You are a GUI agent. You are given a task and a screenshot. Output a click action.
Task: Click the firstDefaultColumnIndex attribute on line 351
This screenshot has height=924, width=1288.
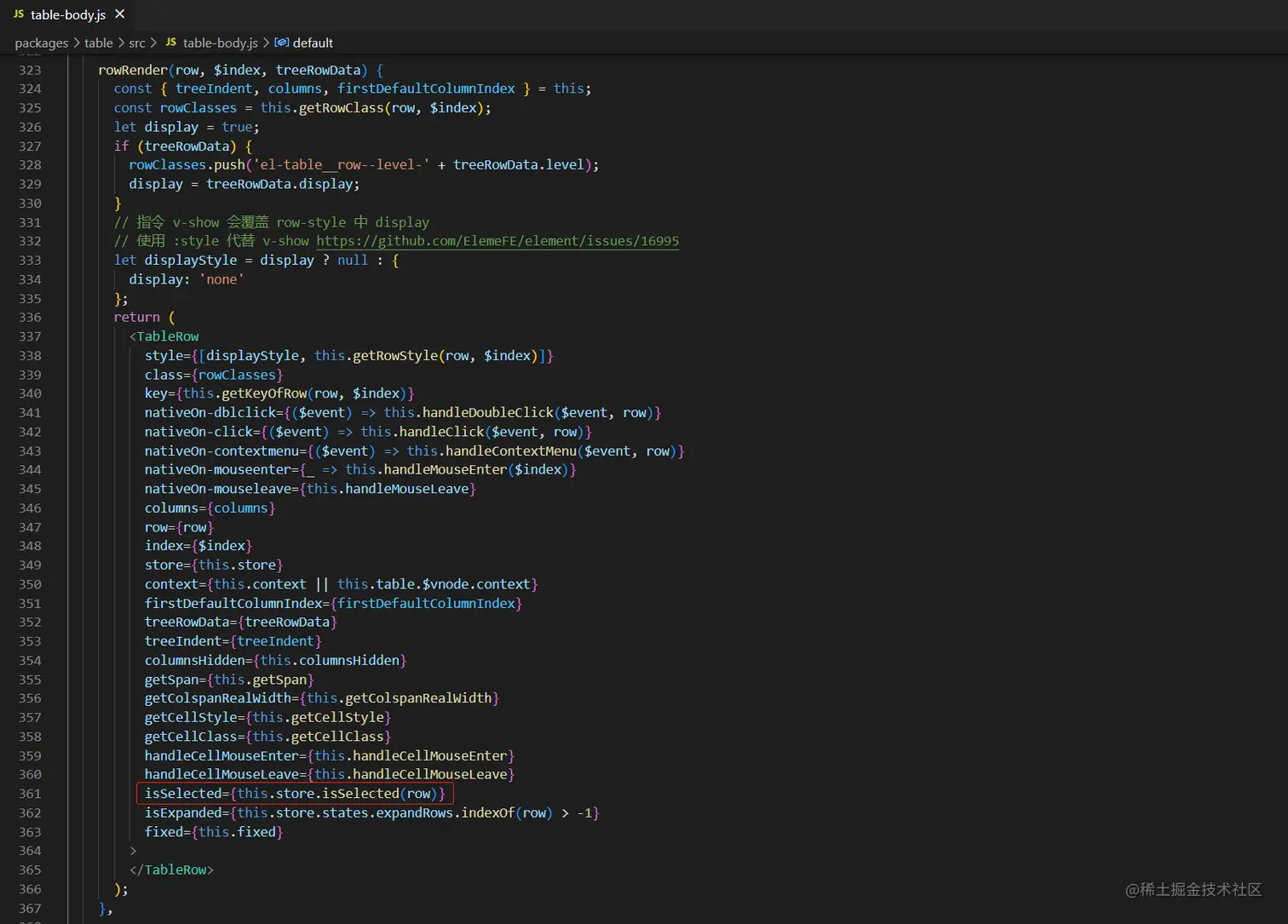[233, 604]
